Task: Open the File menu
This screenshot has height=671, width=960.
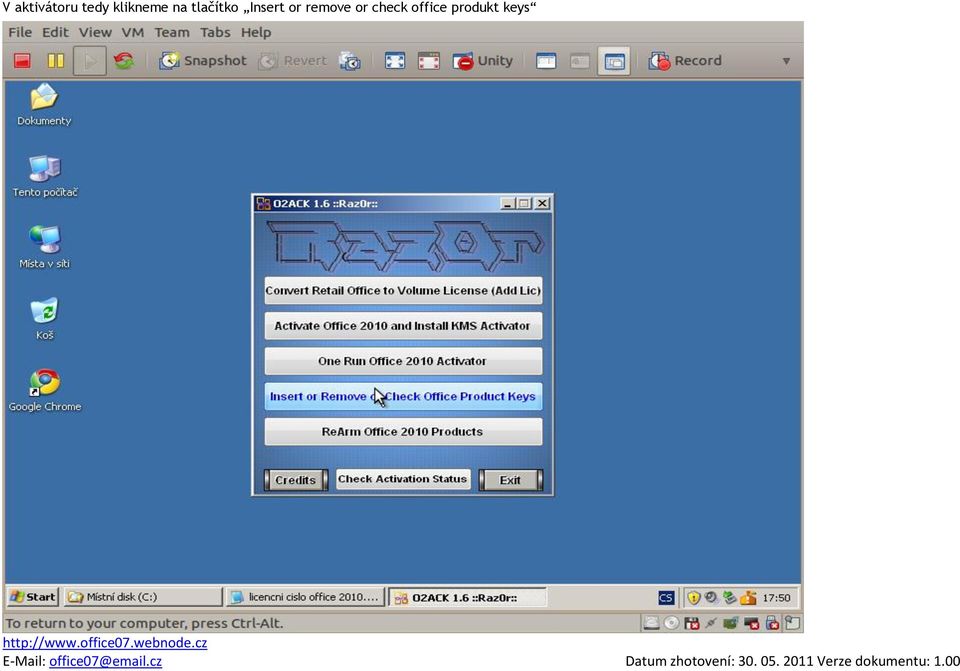Action: coord(20,32)
